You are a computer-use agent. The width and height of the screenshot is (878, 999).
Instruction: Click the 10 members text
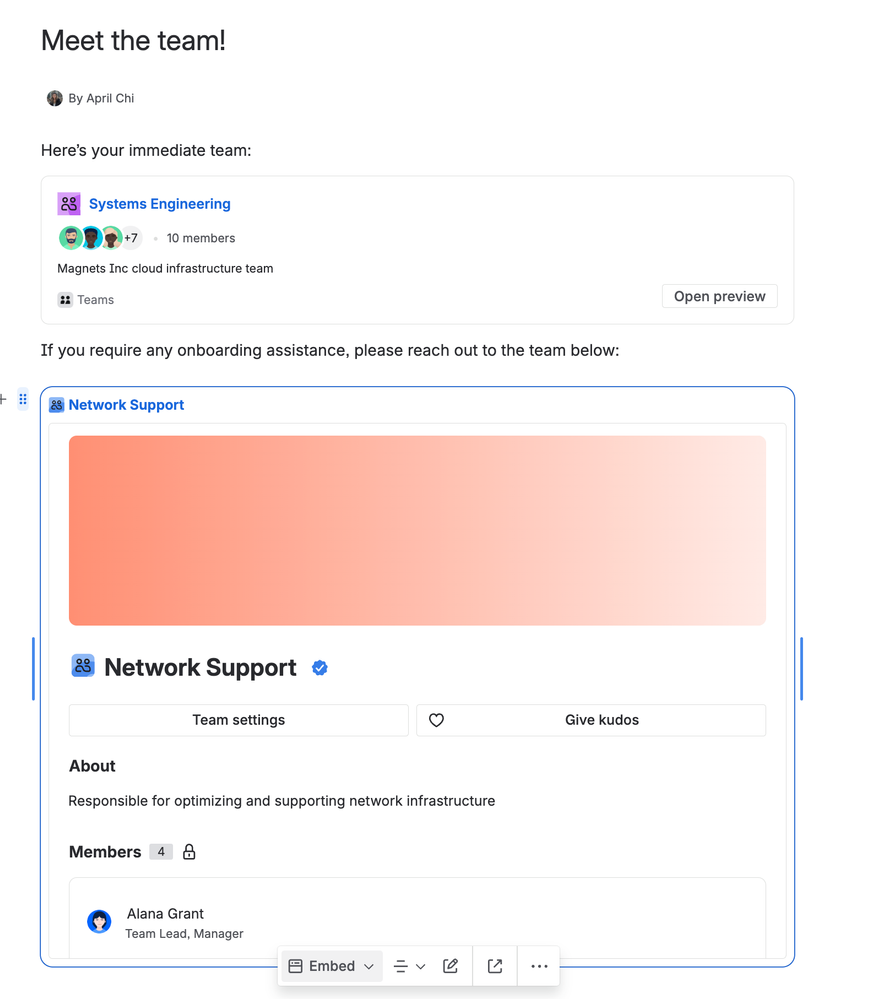[x=201, y=238]
